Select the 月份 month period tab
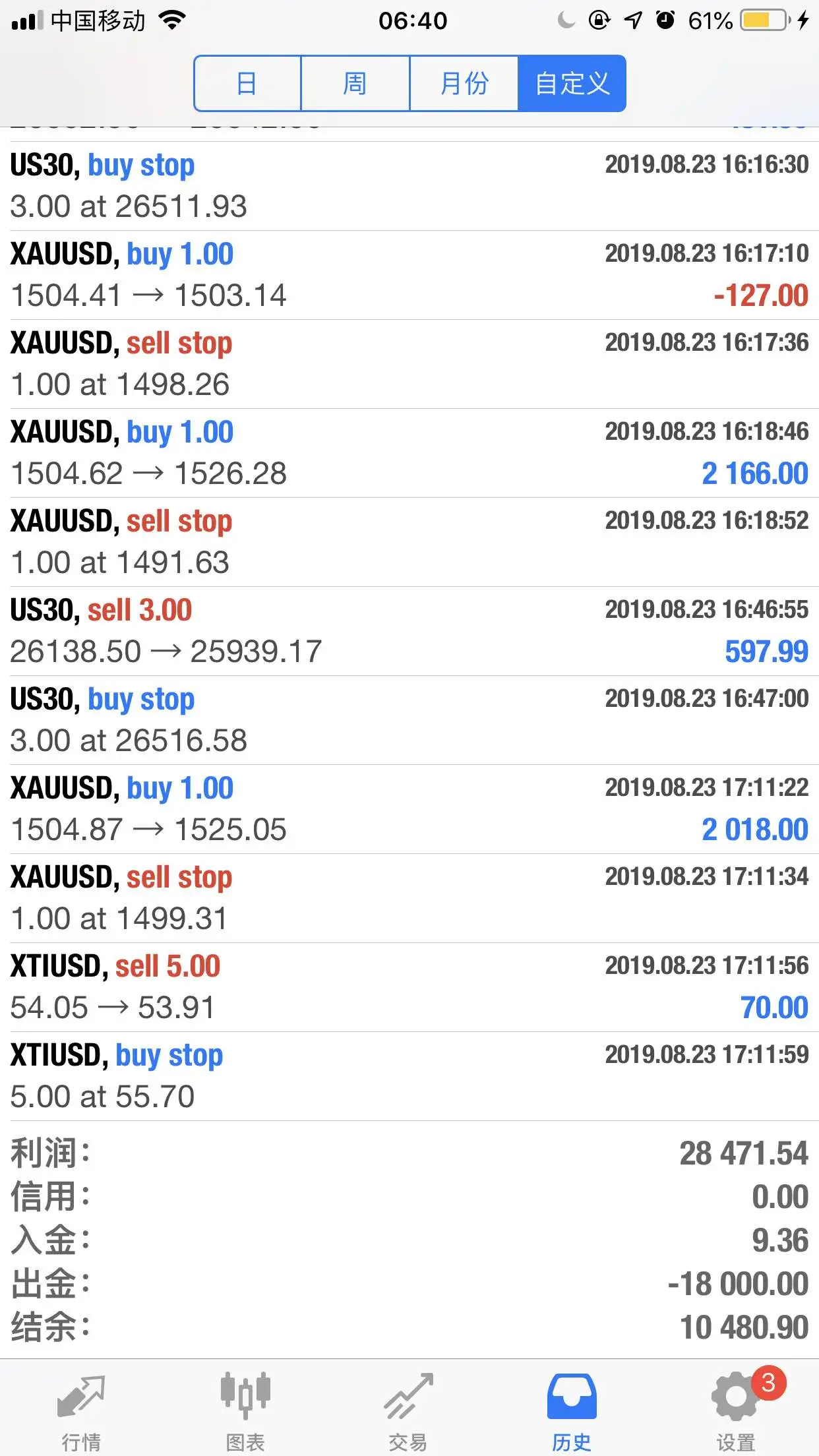The image size is (819, 1456). pos(464,84)
